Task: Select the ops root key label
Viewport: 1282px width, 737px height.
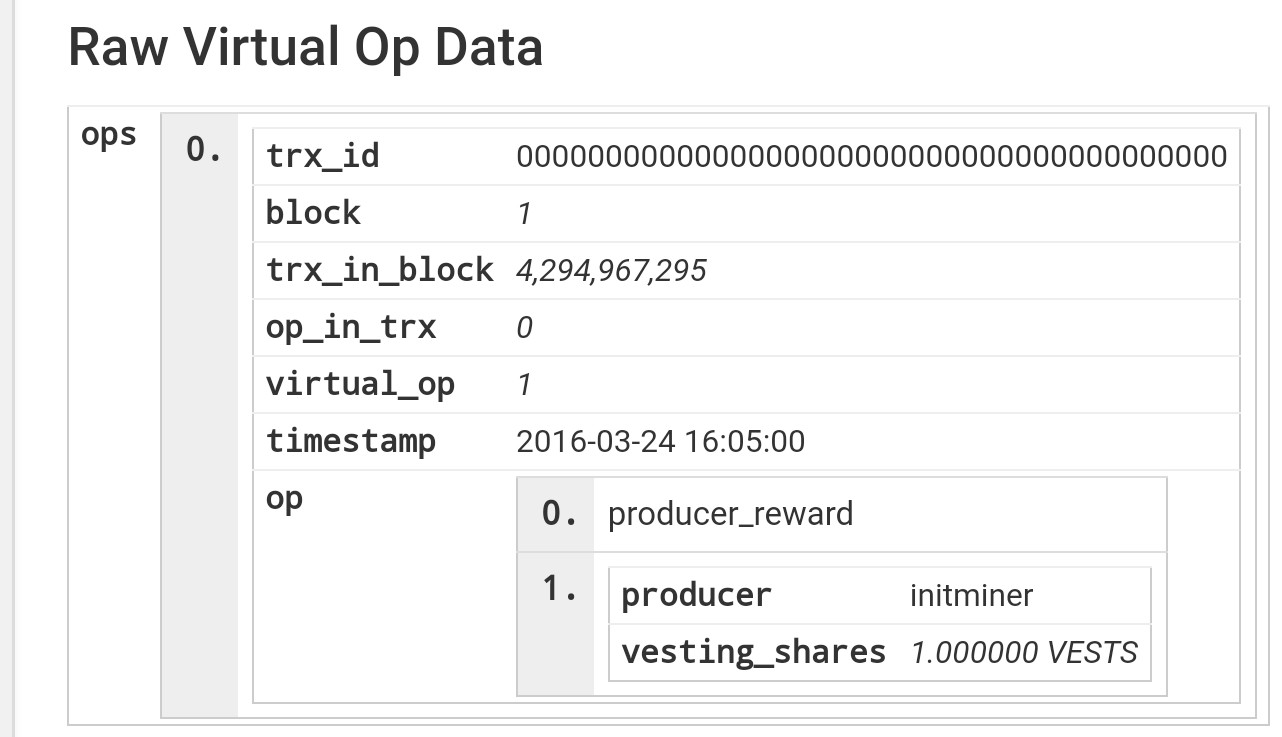Action: pyautogui.click(x=108, y=135)
